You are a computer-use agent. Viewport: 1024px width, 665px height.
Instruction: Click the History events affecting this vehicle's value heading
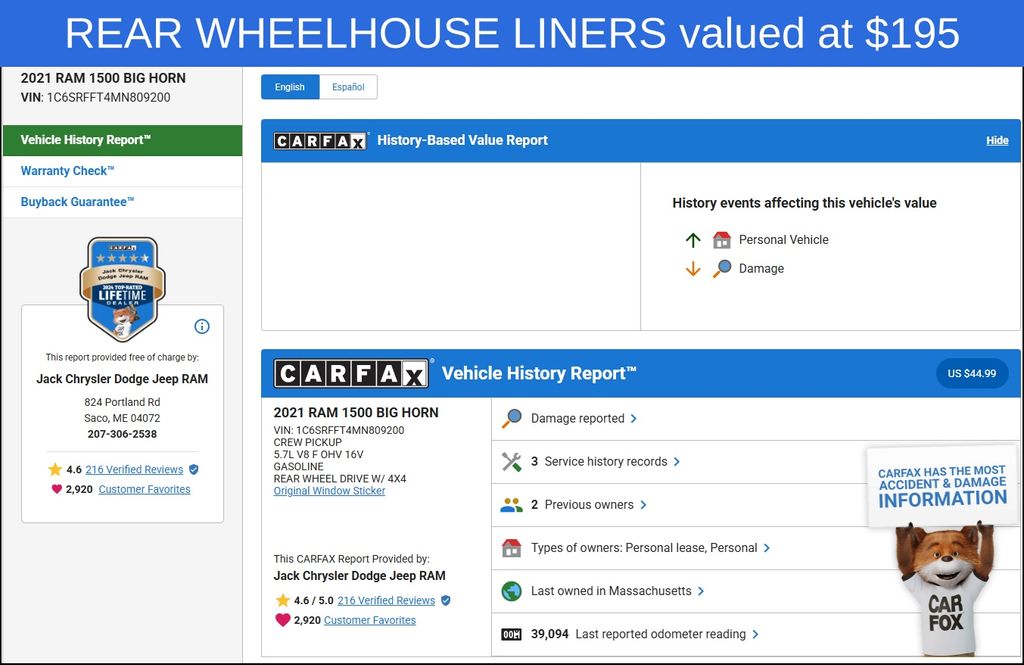click(805, 203)
